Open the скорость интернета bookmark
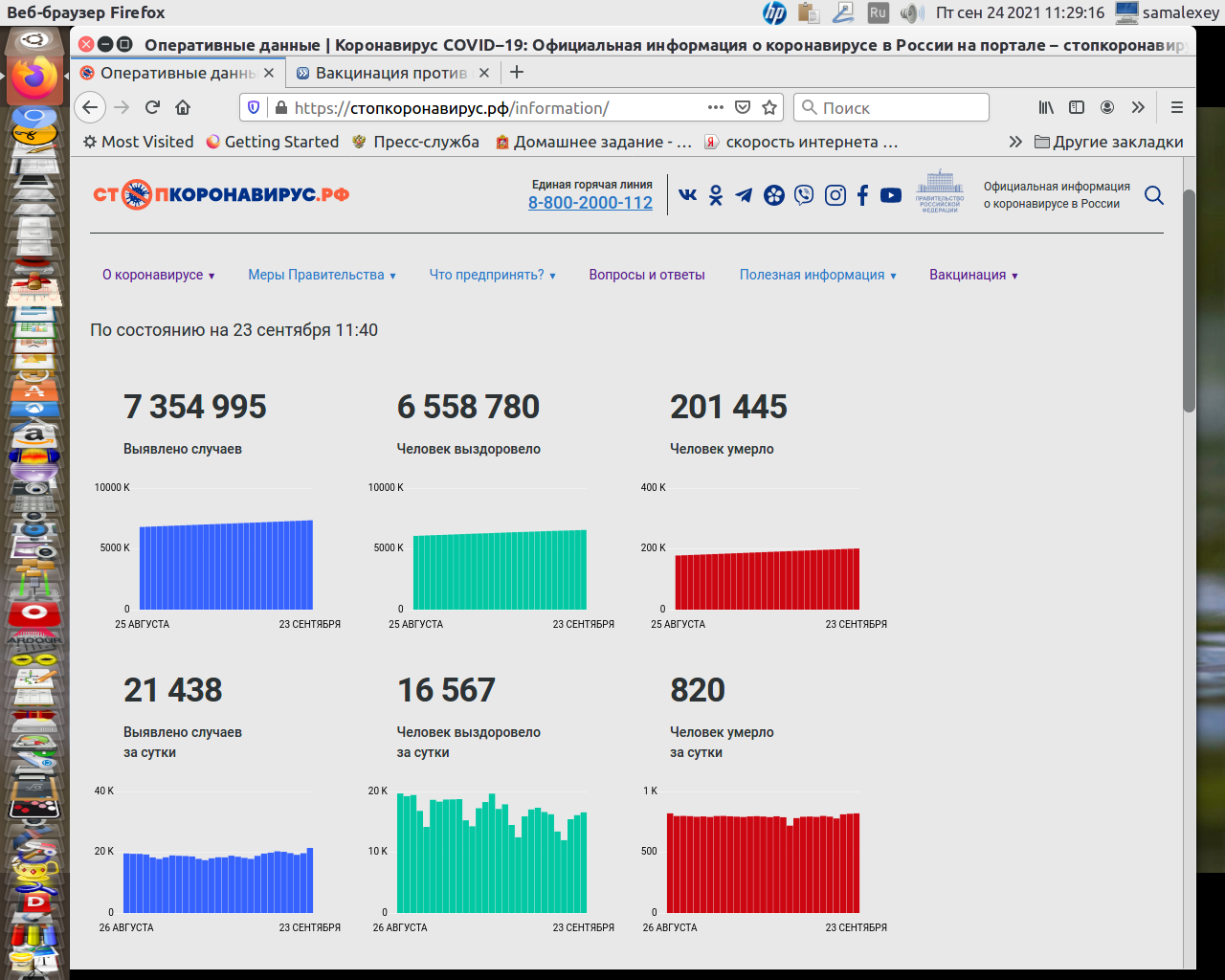This screenshot has height=980, width=1225. click(x=801, y=142)
